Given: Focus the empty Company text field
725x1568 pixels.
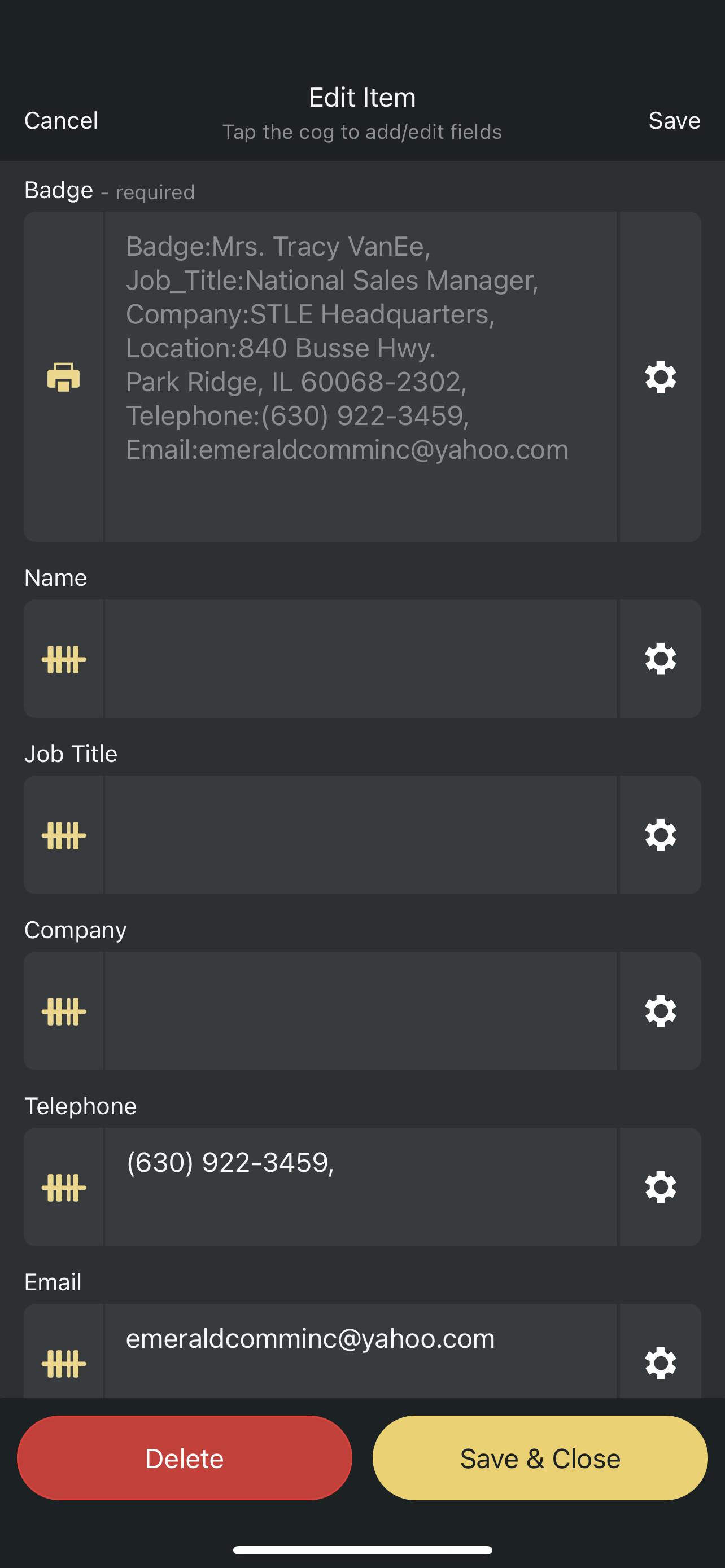Looking at the screenshot, I should point(360,1011).
